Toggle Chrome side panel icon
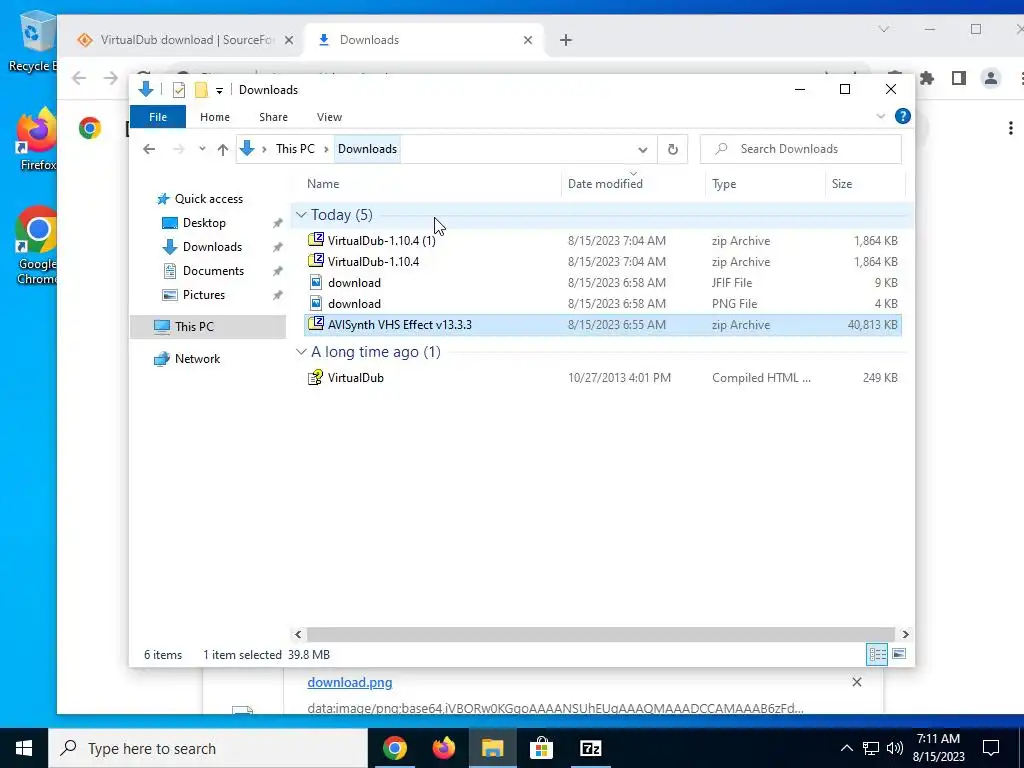 click(959, 78)
